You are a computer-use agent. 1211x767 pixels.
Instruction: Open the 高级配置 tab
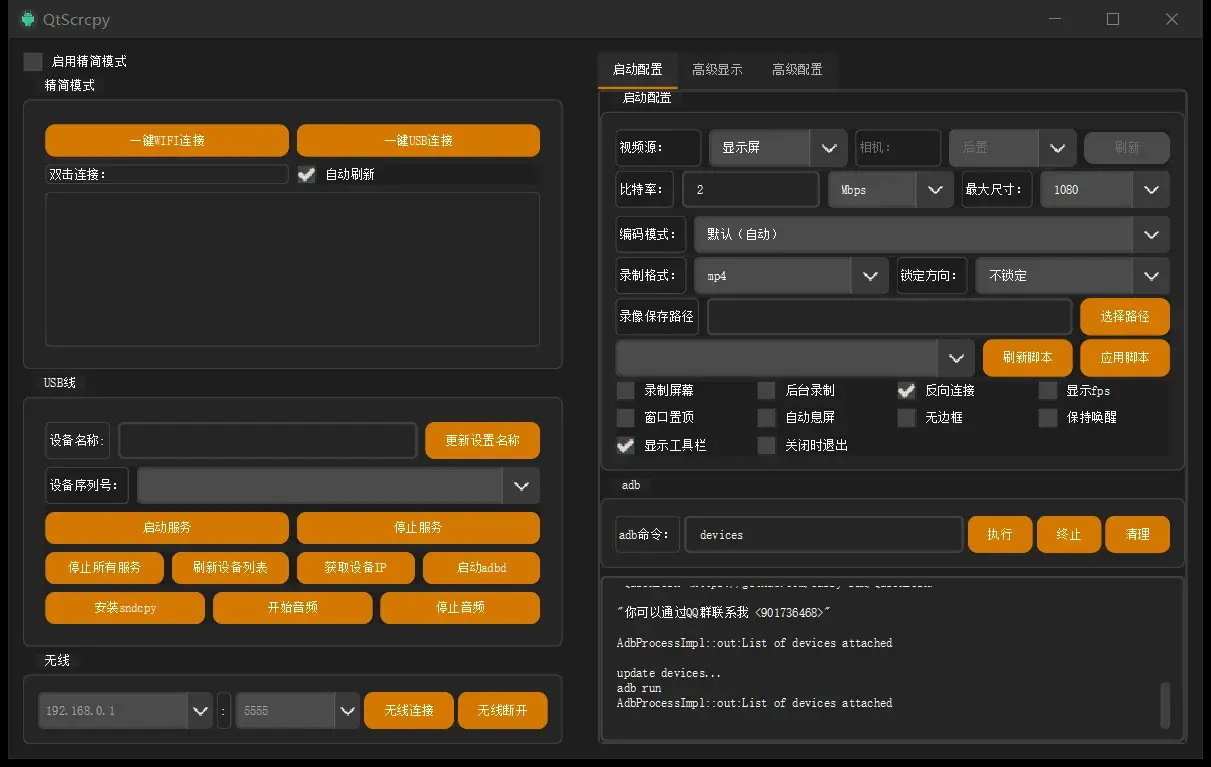(797, 70)
